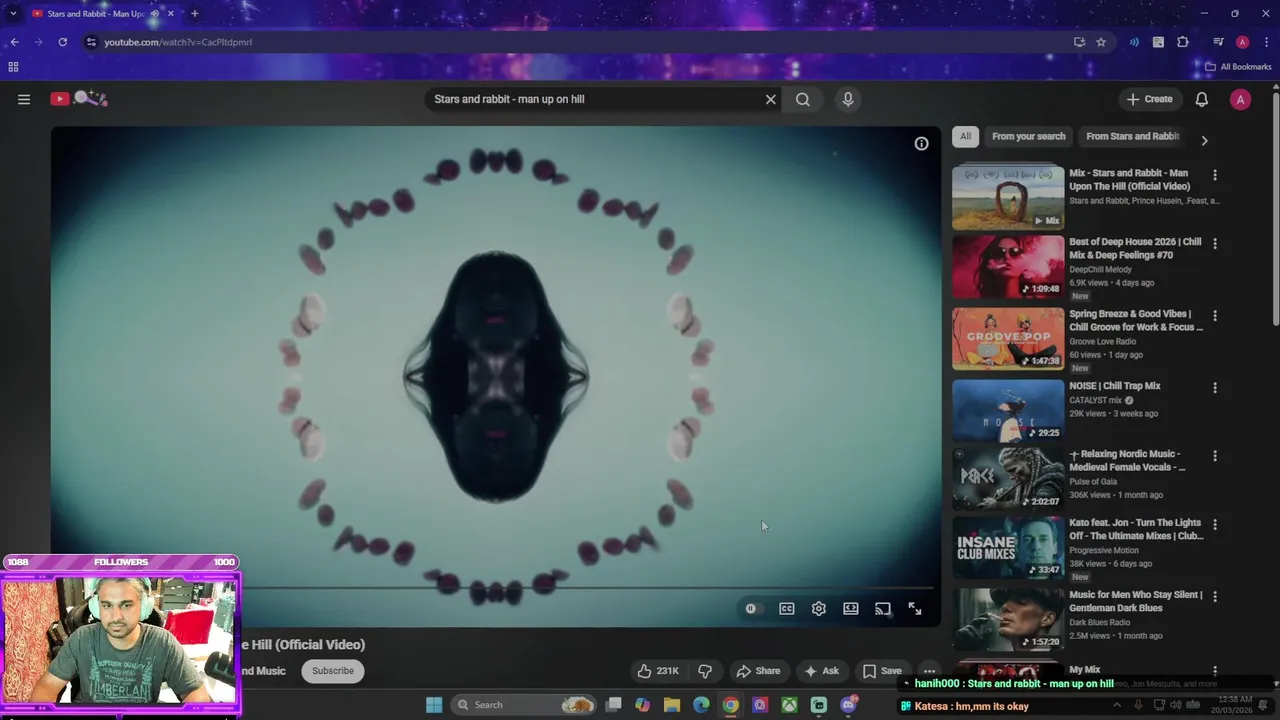The width and height of the screenshot is (1280, 720).
Task: Save video to a playlist
Action: pos(882,671)
